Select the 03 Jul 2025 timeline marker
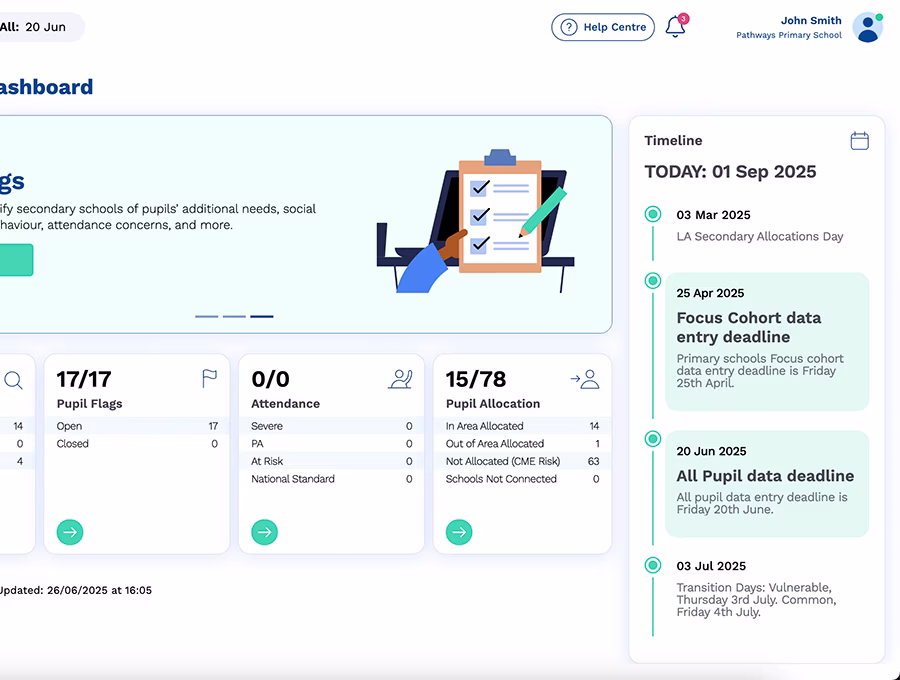Screen dimensions: 900x680 click(653, 565)
